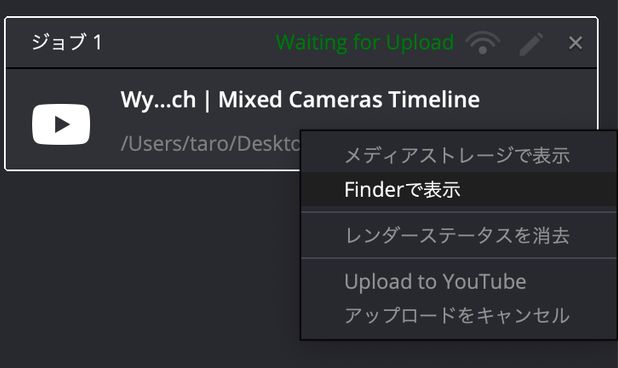Click the separator above Upload to YouTube
Viewport: 618px width, 368px height.
click(x=459, y=258)
